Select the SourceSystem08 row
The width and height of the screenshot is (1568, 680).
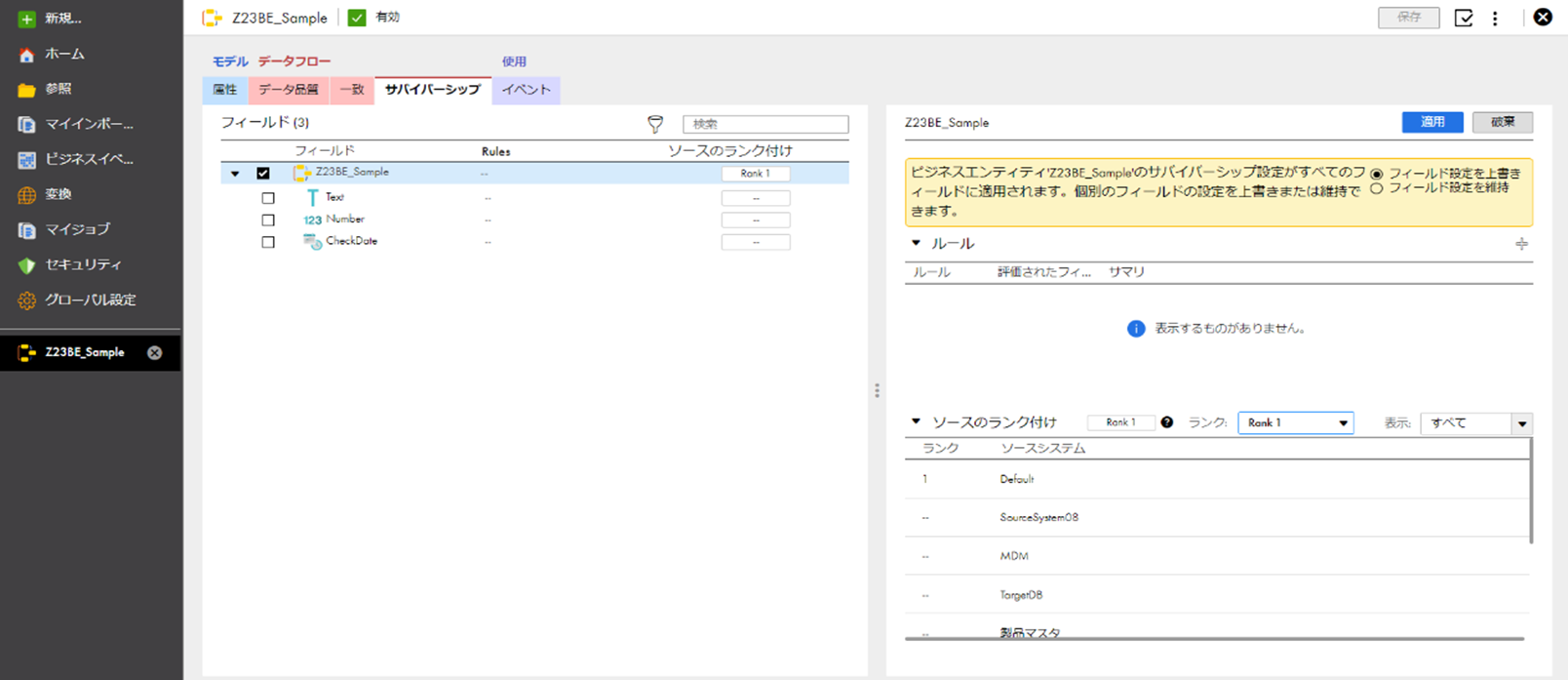(x=1218, y=517)
